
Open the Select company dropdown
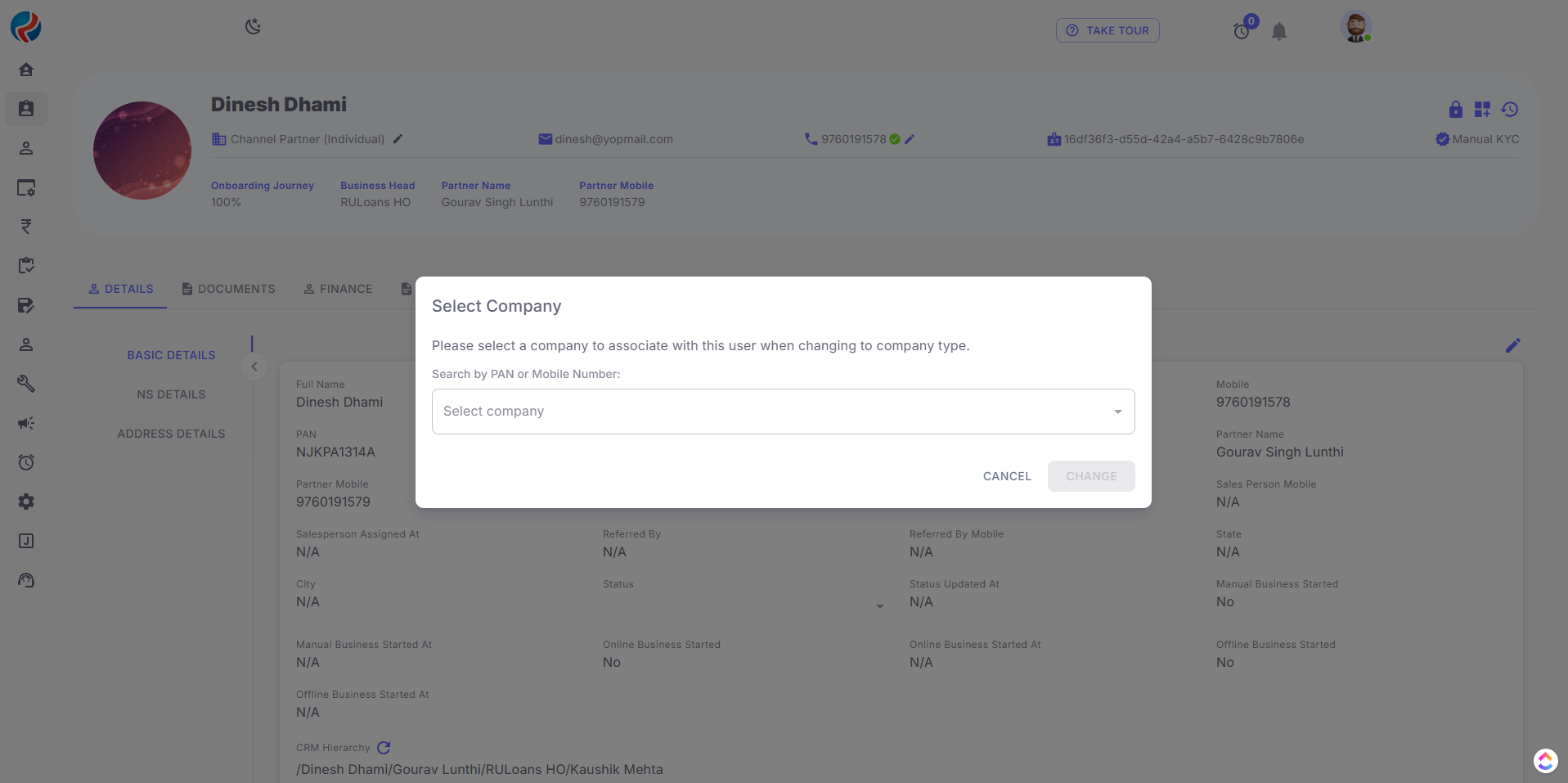pyautogui.click(x=783, y=412)
